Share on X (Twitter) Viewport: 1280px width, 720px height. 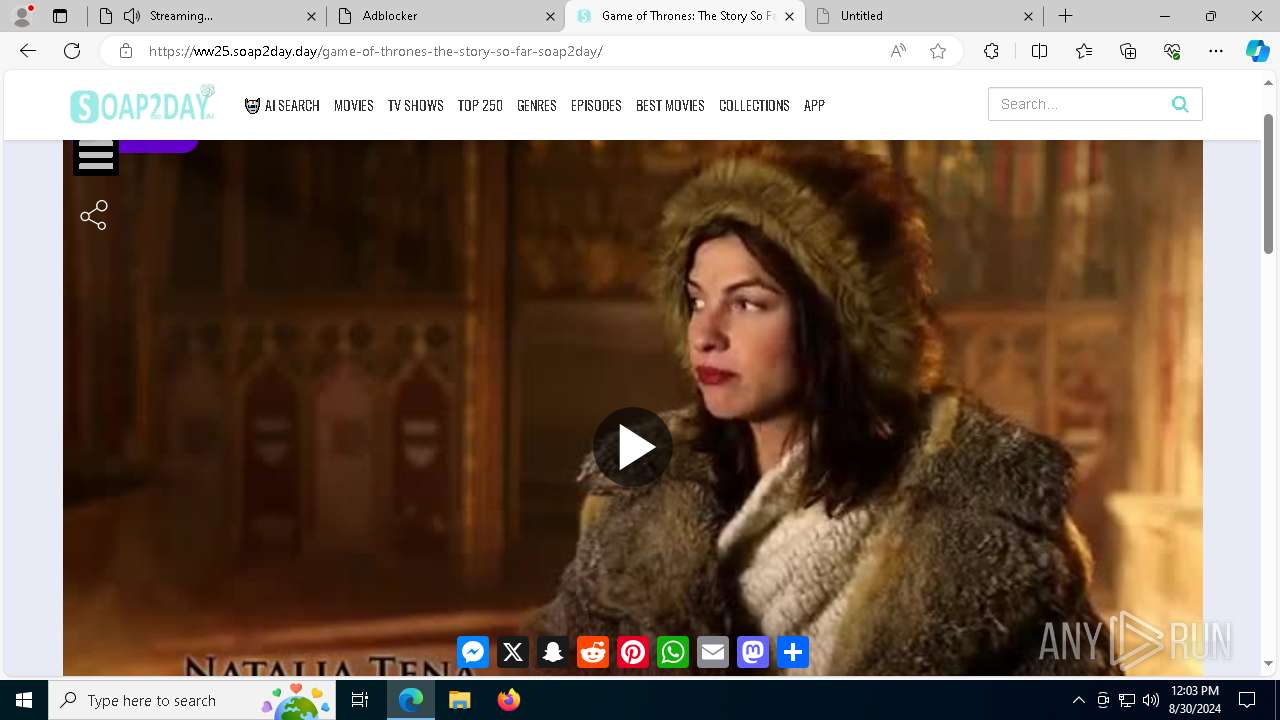513,652
